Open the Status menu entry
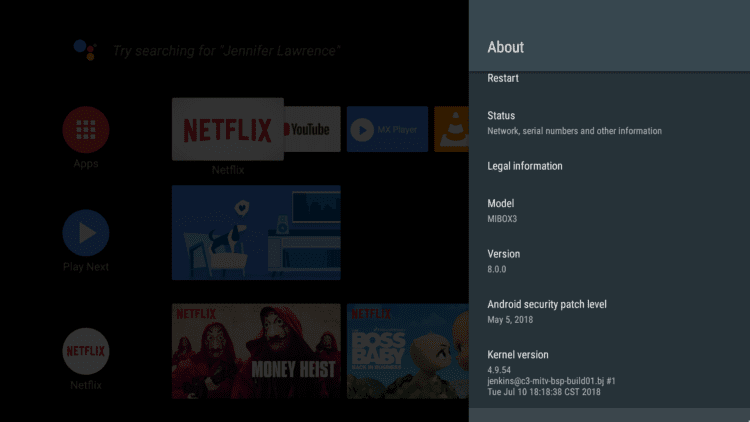The height and width of the screenshot is (422, 750). [x=609, y=123]
